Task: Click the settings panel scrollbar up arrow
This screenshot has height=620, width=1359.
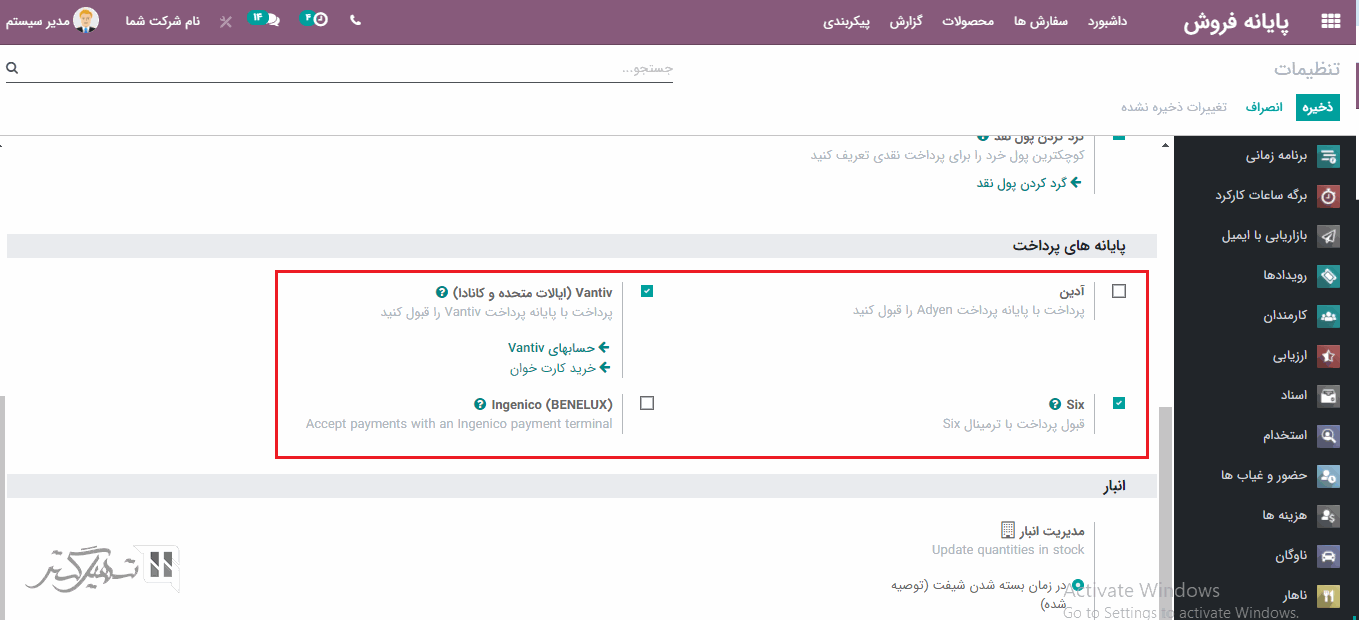Action: 1167,145
